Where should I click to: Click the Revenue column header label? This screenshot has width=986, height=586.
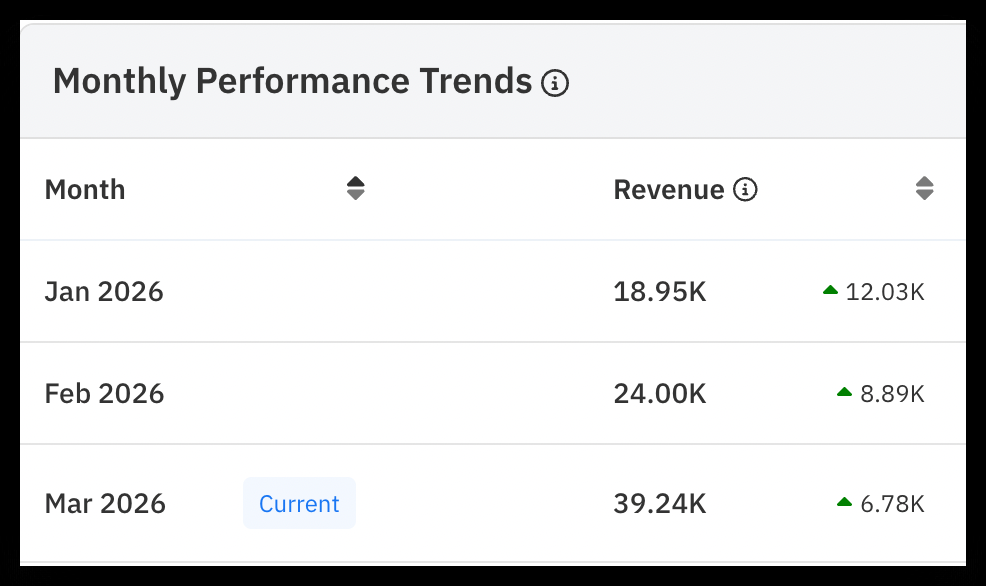tap(668, 189)
